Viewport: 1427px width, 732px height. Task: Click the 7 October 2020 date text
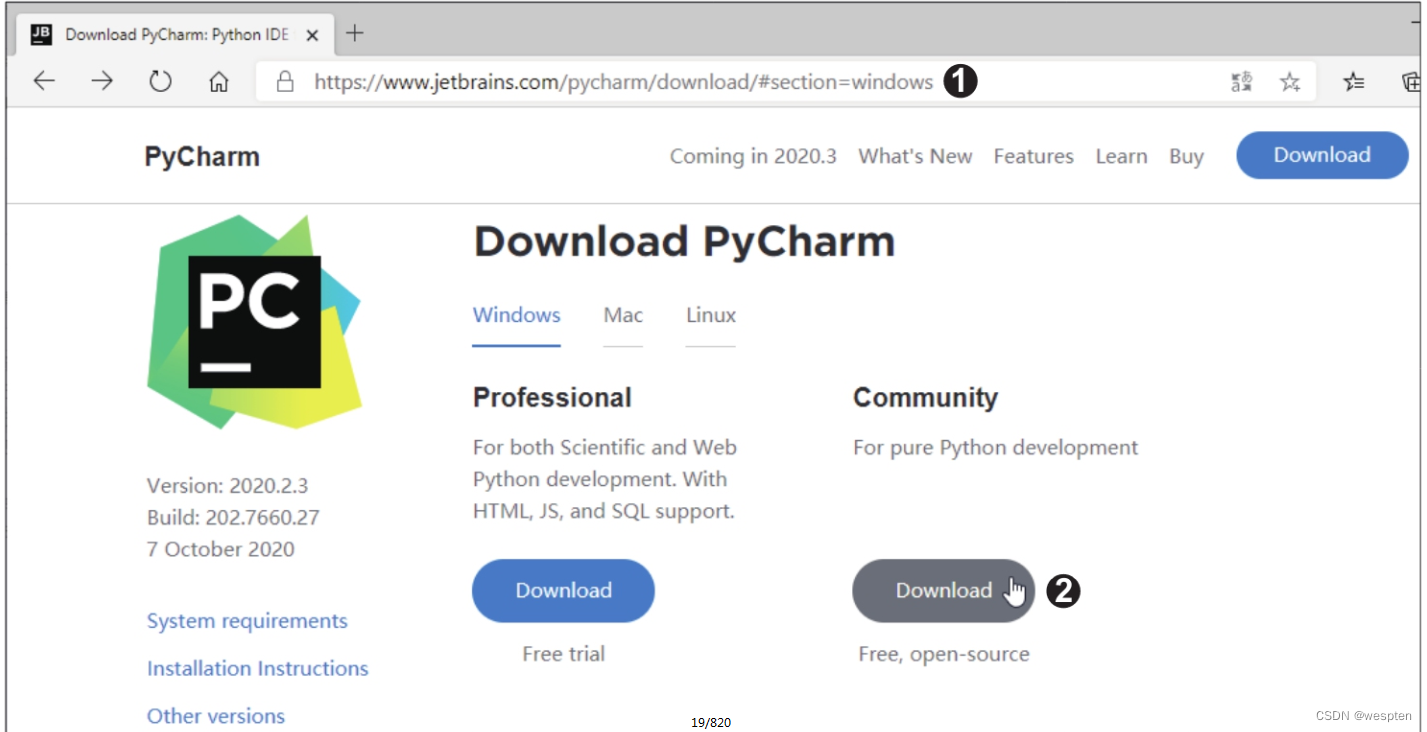pos(220,549)
